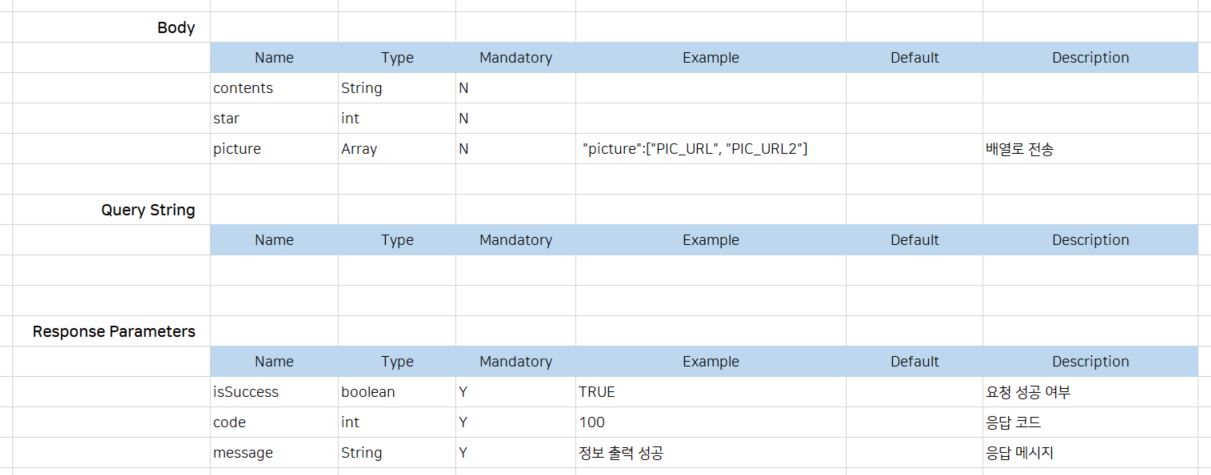
Task: Select the 응답 메시지 description cell
Action: [x=1019, y=453]
